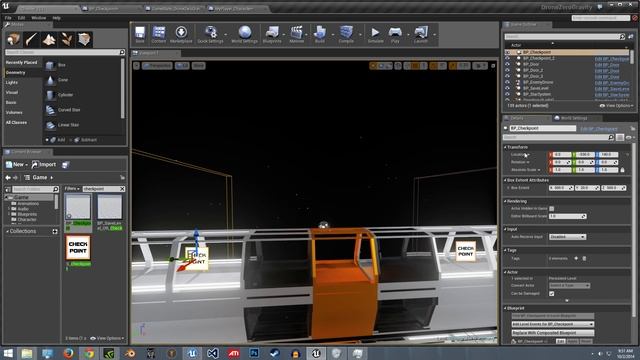This screenshot has width=640, height=360.
Task: Click Save All icon in Content Browser
Action: [x=65, y=164]
